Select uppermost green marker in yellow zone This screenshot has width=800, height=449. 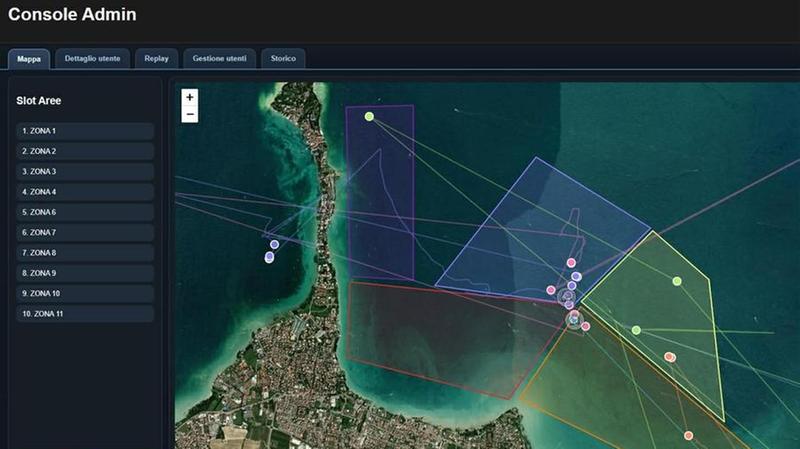pyautogui.click(x=677, y=281)
